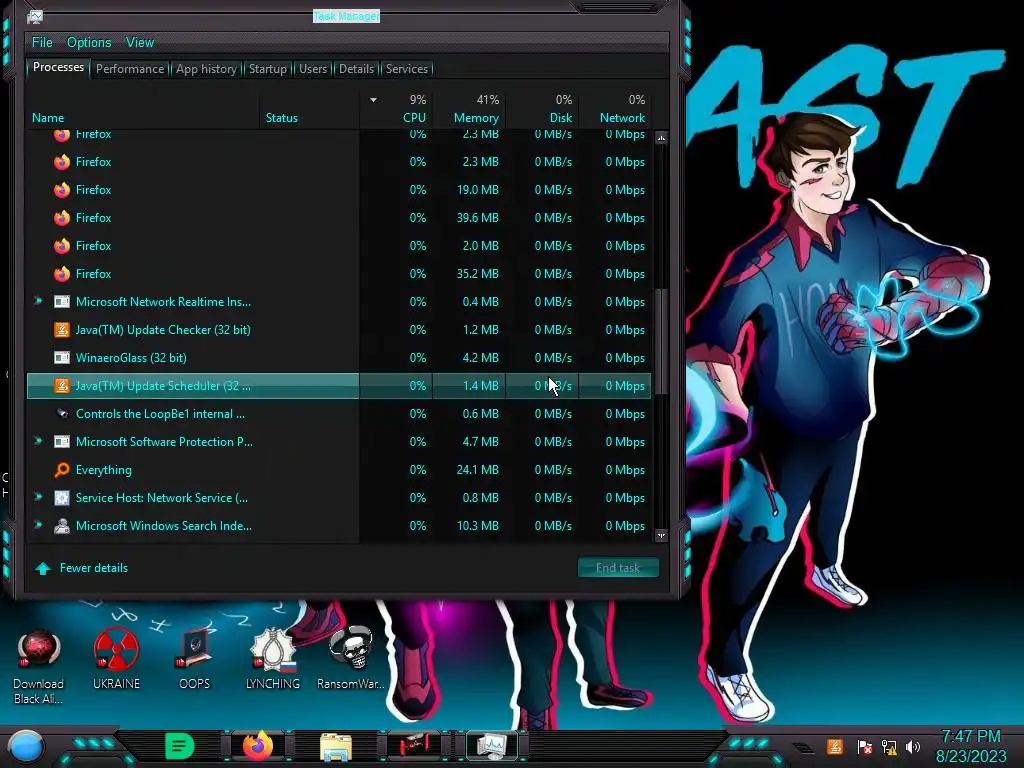Switch to the App history tab
Image resolution: width=1024 pixels, height=768 pixels.
click(x=206, y=69)
